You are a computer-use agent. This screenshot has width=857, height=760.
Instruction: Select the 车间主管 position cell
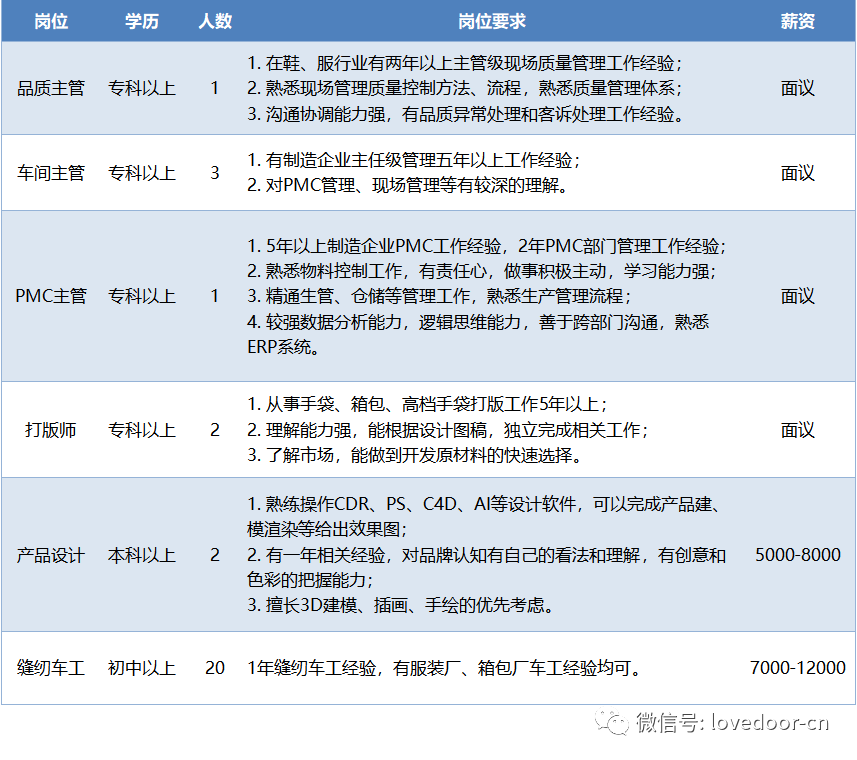[51, 173]
